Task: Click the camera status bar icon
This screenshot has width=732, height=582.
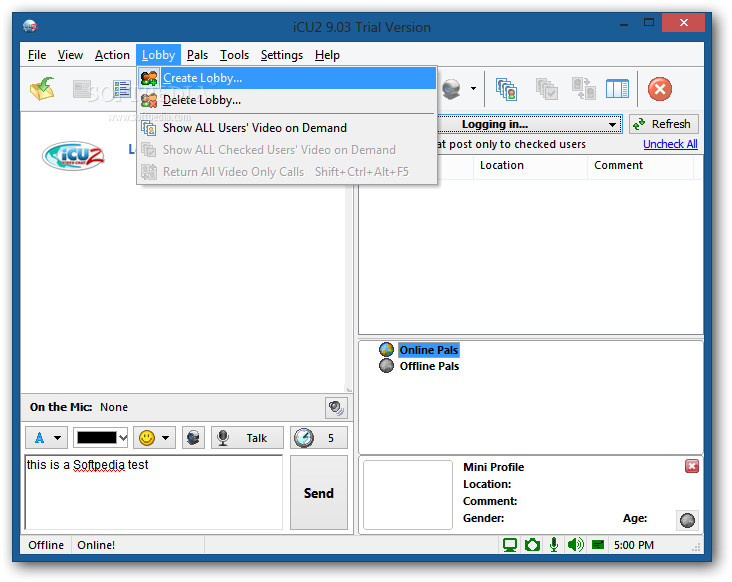Action: pos(532,545)
